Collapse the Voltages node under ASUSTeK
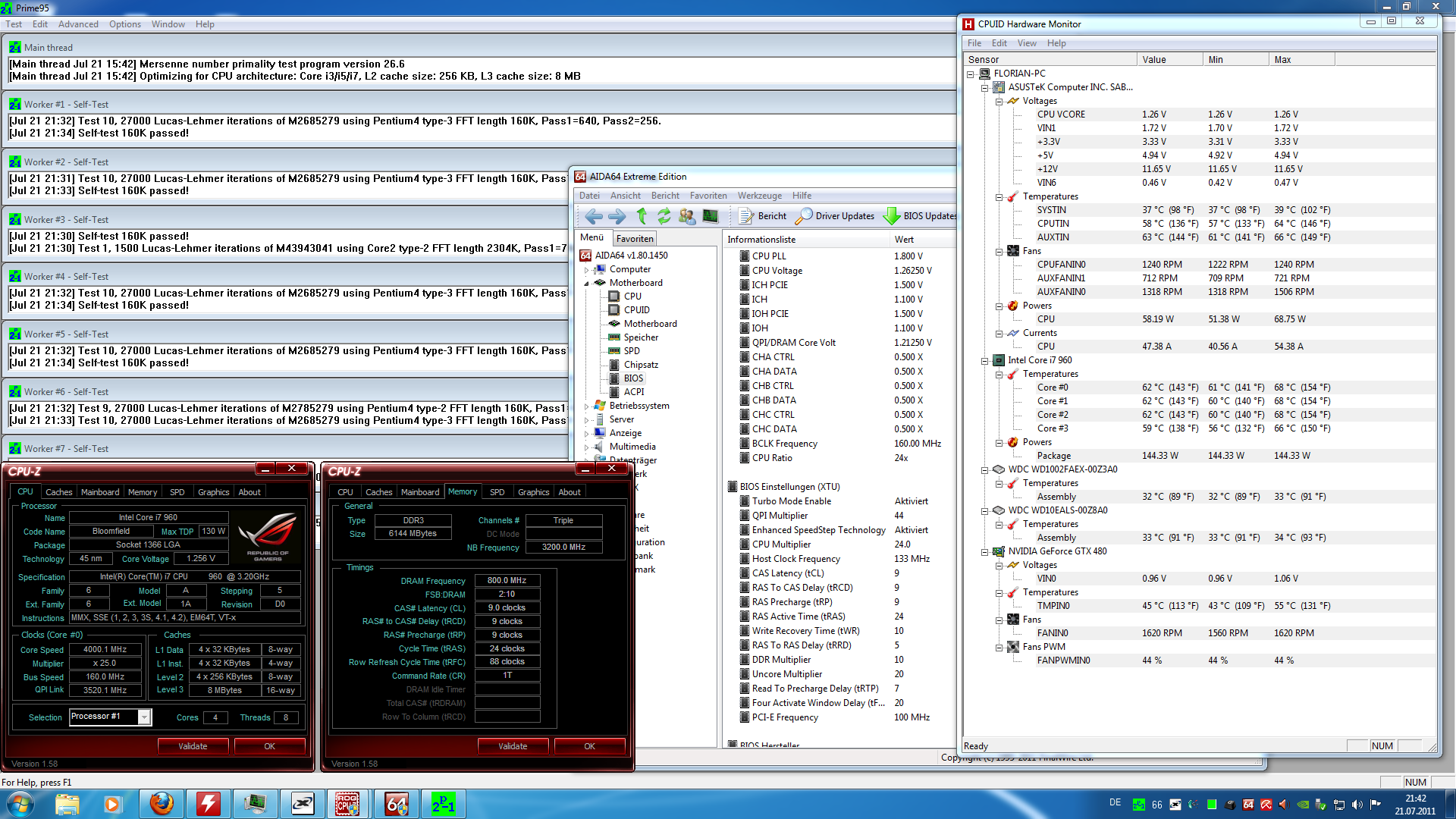 pos(999,101)
